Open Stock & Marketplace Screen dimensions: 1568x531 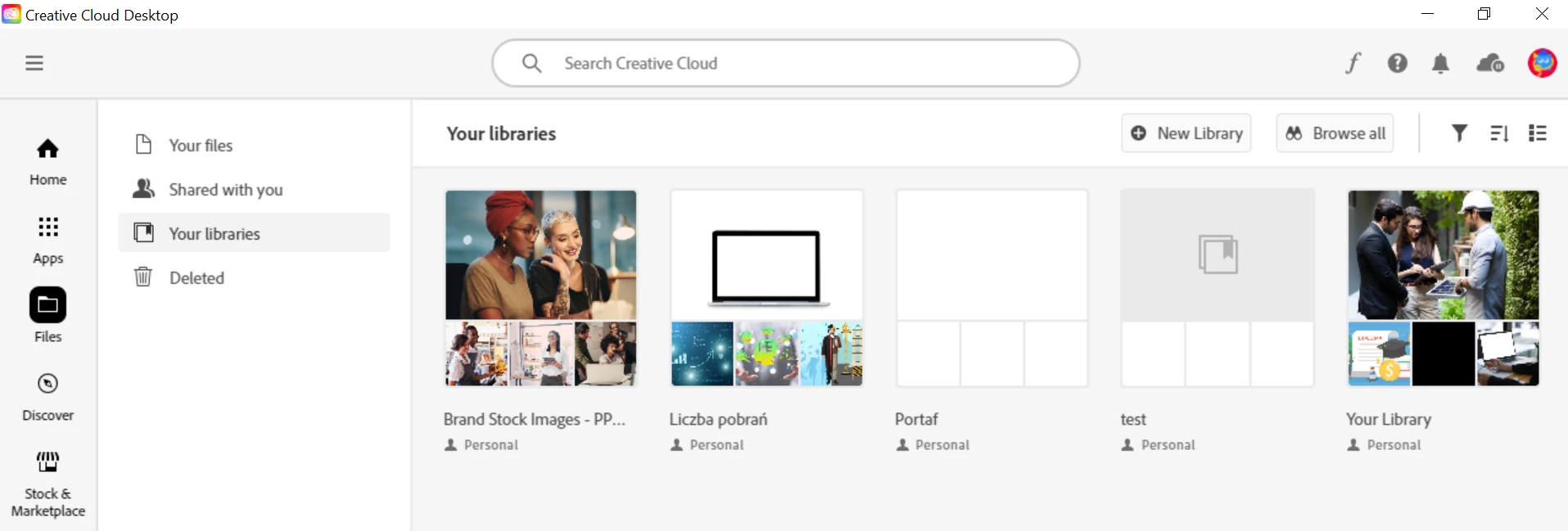pos(48,484)
